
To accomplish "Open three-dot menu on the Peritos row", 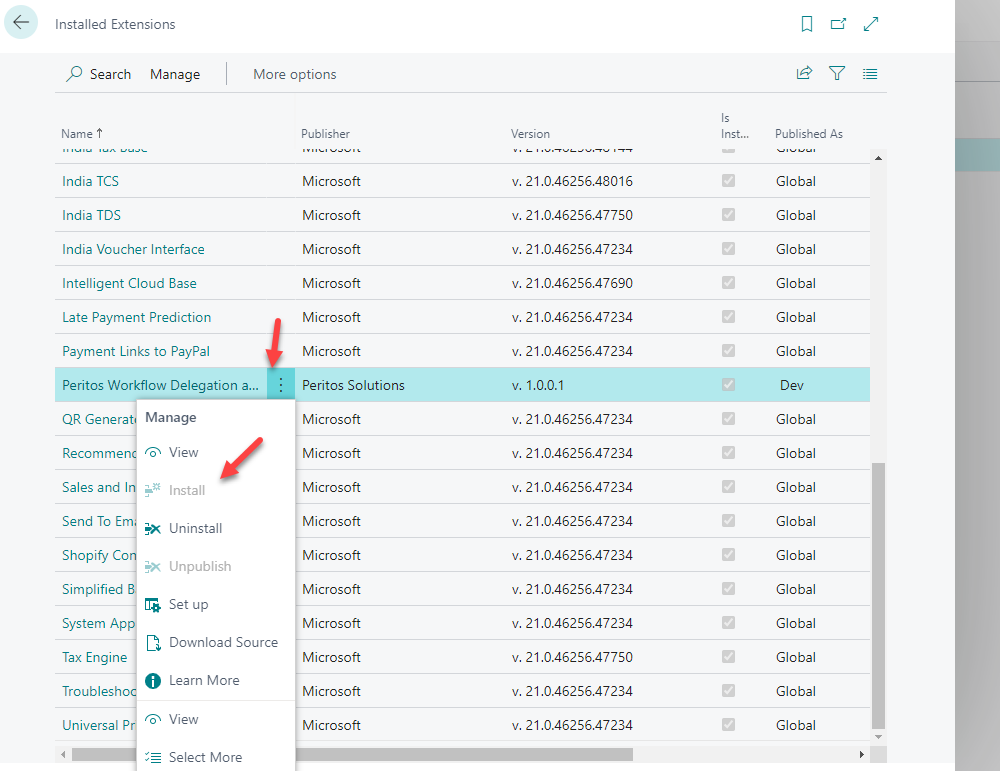I will point(281,385).
